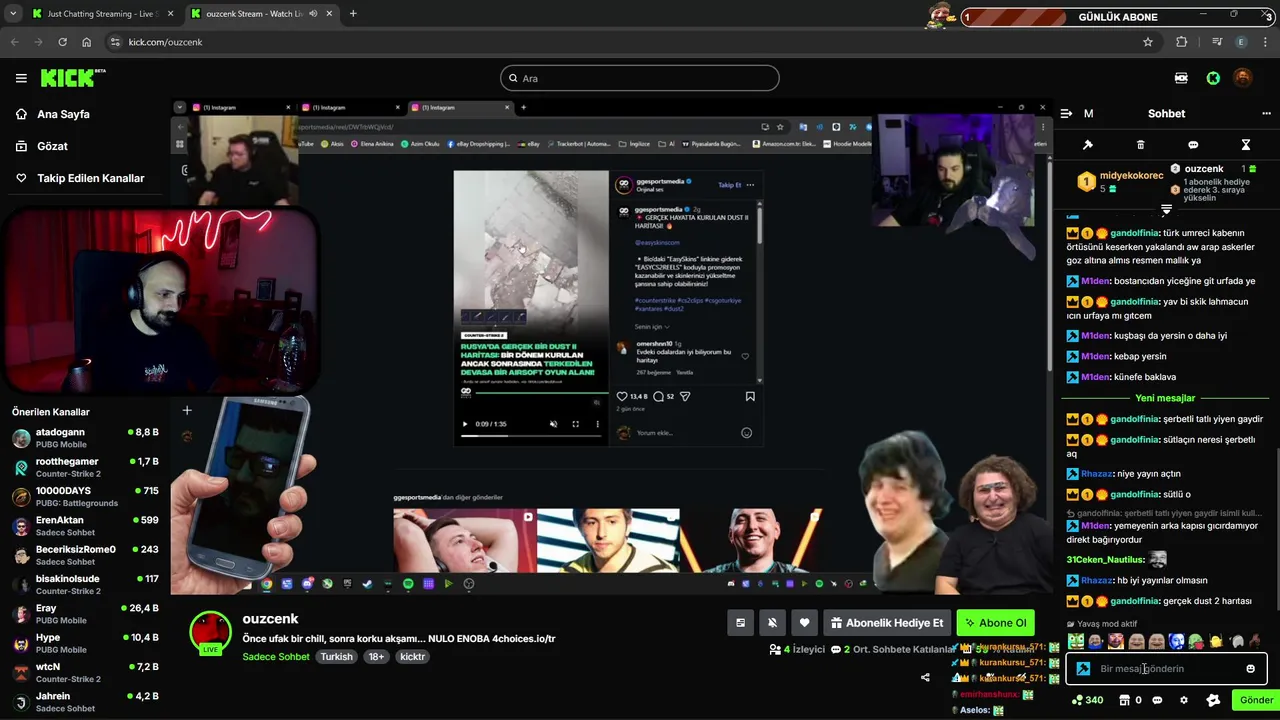Click the Abone Ol button
The height and width of the screenshot is (720, 1280).
click(x=995, y=623)
